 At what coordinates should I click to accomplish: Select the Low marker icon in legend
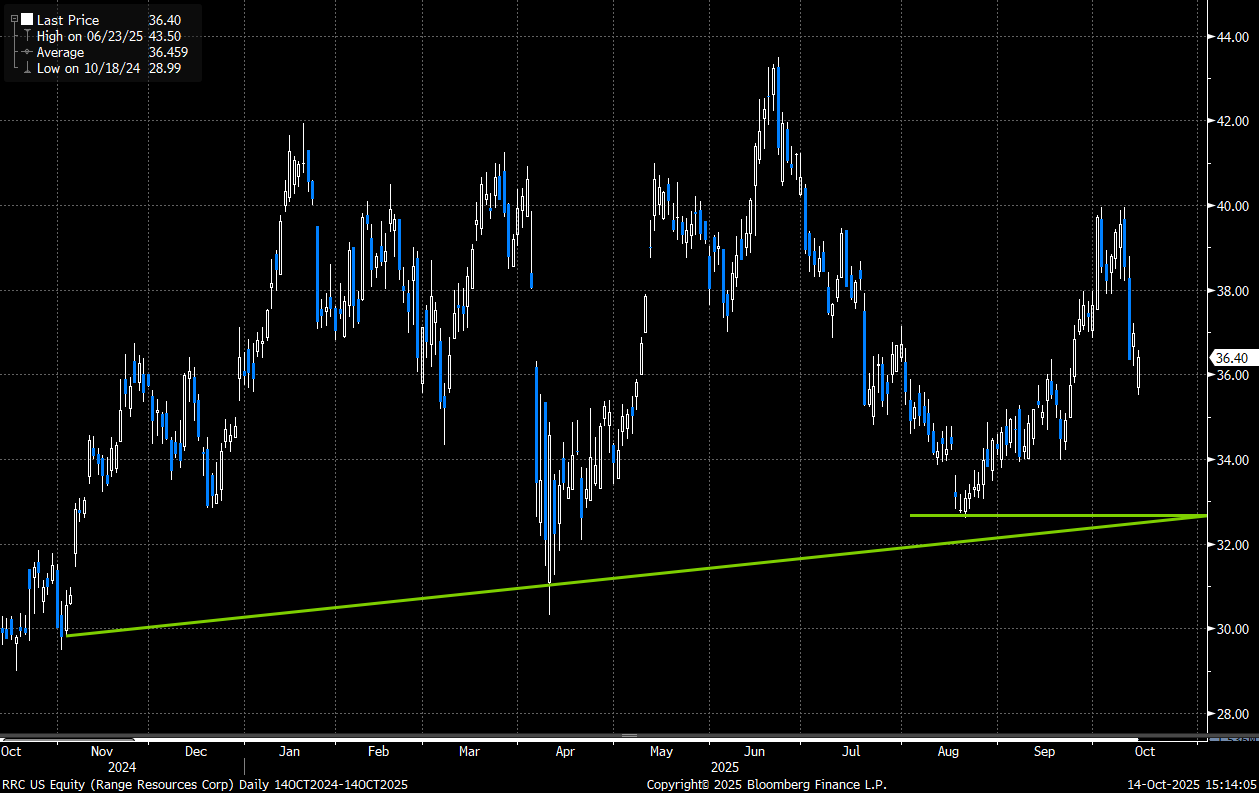pyautogui.click(x=26, y=68)
